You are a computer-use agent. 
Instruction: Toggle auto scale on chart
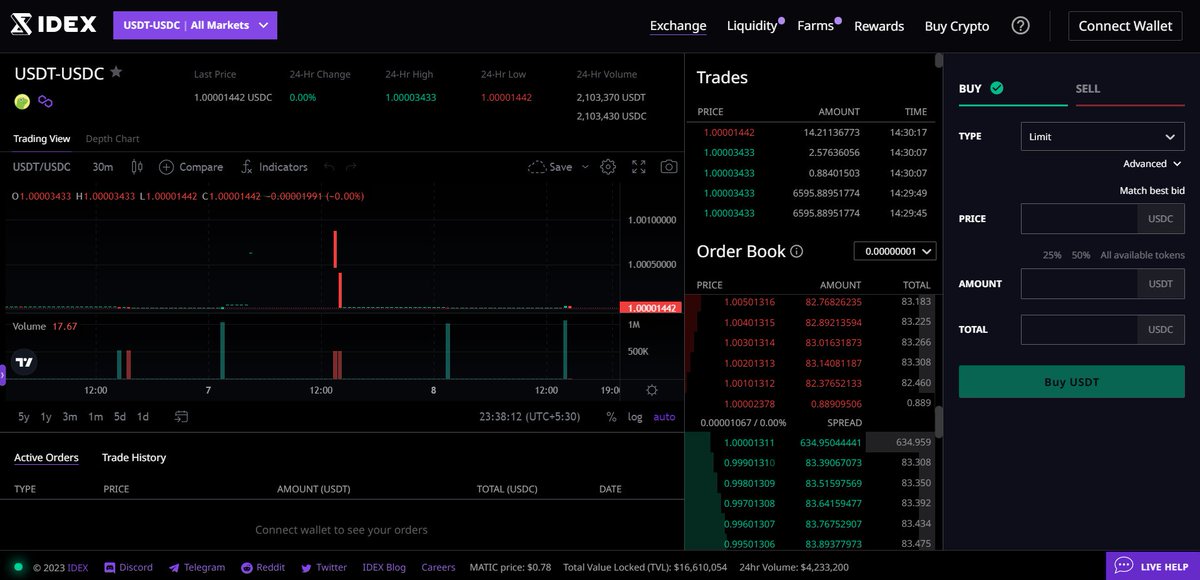click(664, 417)
